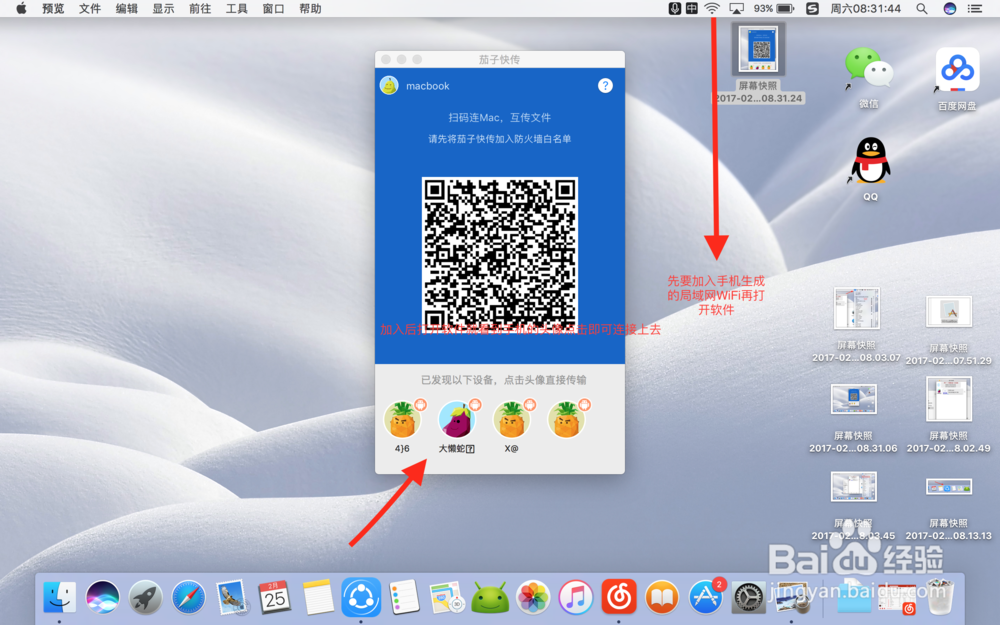Open Finder from the Dock

[59, 598]
